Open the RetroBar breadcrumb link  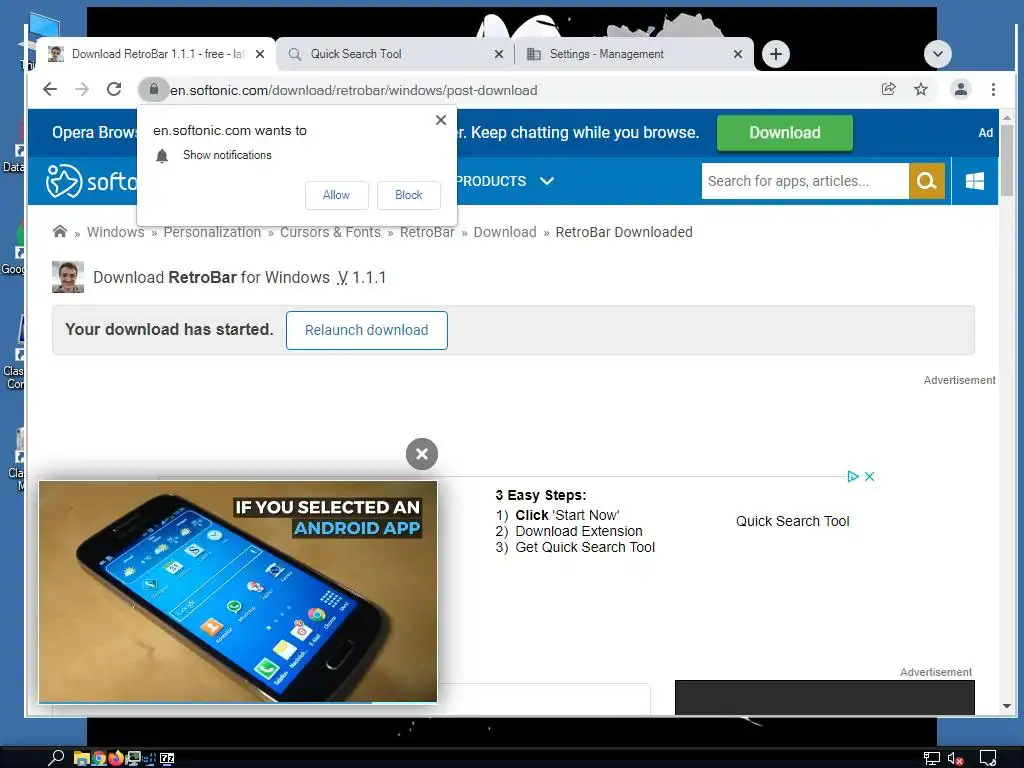(x=427, y=232)
